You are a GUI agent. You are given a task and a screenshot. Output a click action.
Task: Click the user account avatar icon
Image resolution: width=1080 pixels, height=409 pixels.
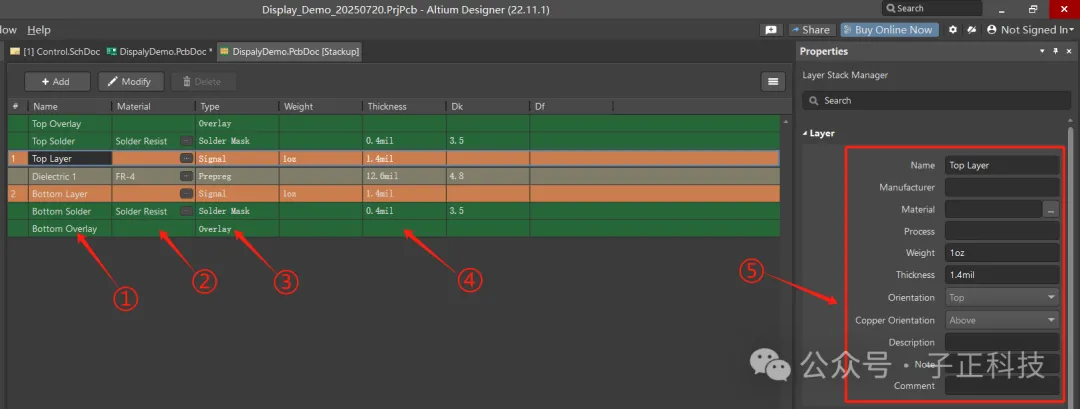992,30
